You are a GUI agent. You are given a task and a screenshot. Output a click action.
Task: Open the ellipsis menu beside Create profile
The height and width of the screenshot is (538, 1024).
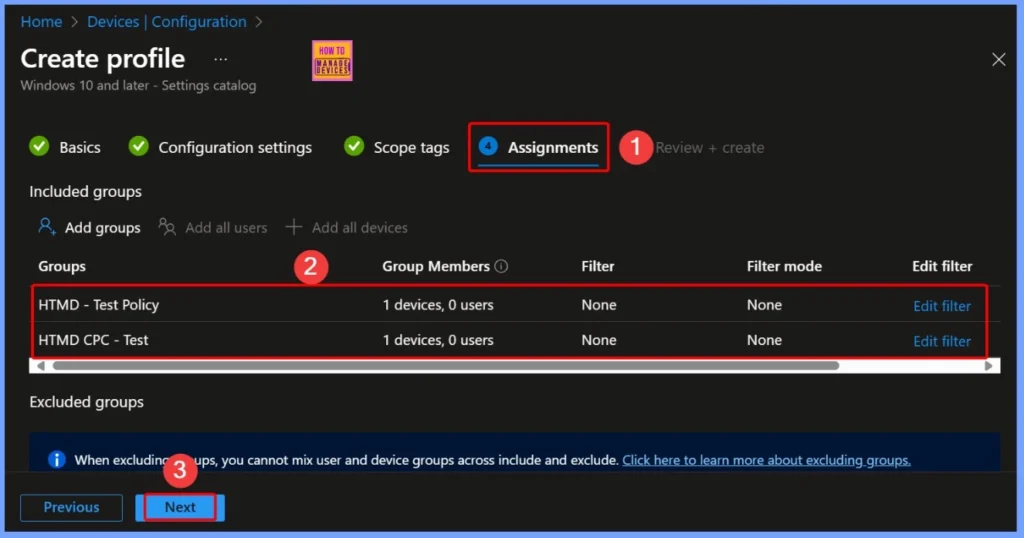click(220, 60)
